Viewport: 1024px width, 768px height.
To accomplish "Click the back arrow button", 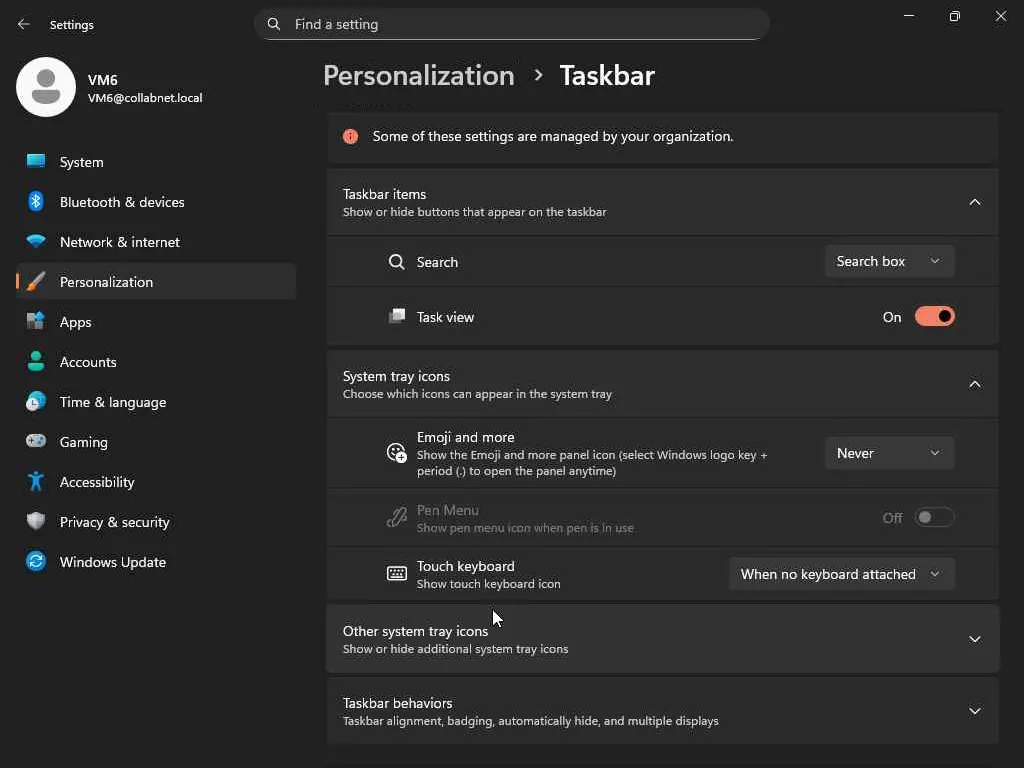I will coord(24,24).
